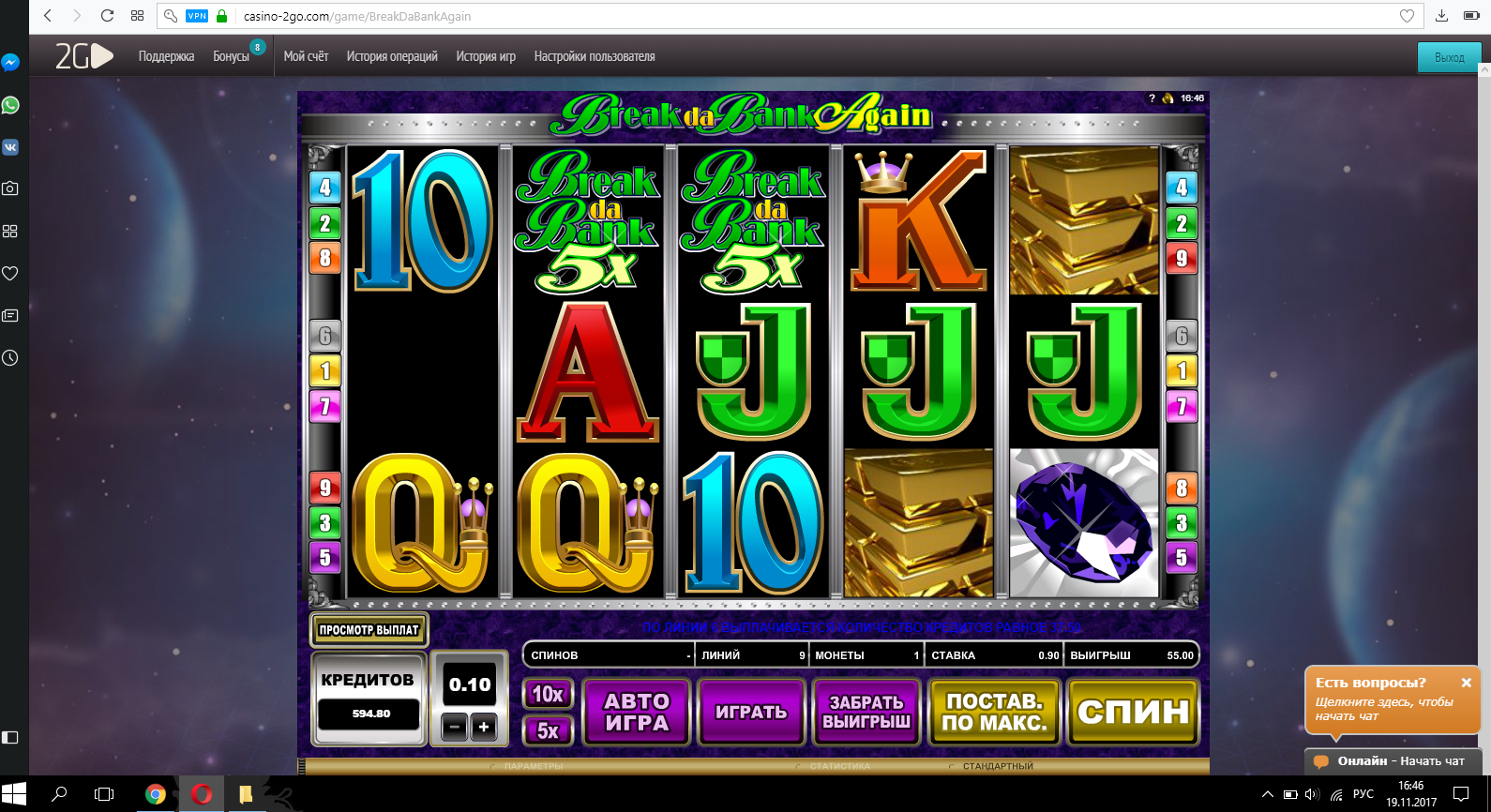The height and width of the screenshot is (812, 1491).
Task: Select the 5x autoplay option
Action: (x=548, y=730)
